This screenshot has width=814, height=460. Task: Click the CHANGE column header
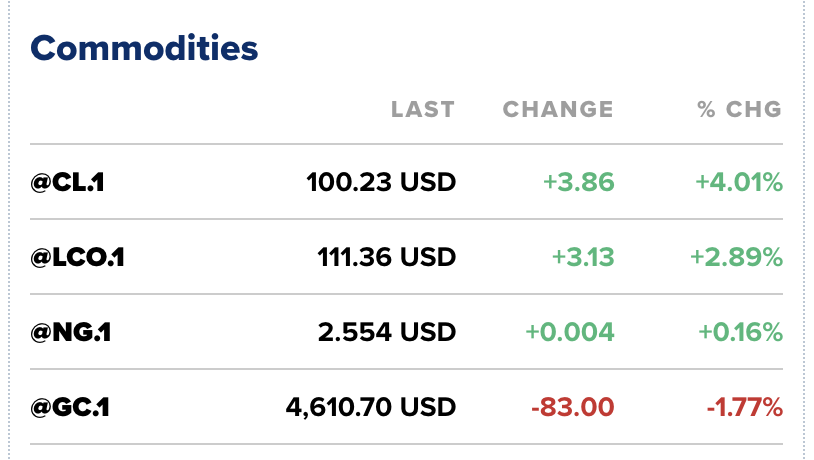pos(558,109)
